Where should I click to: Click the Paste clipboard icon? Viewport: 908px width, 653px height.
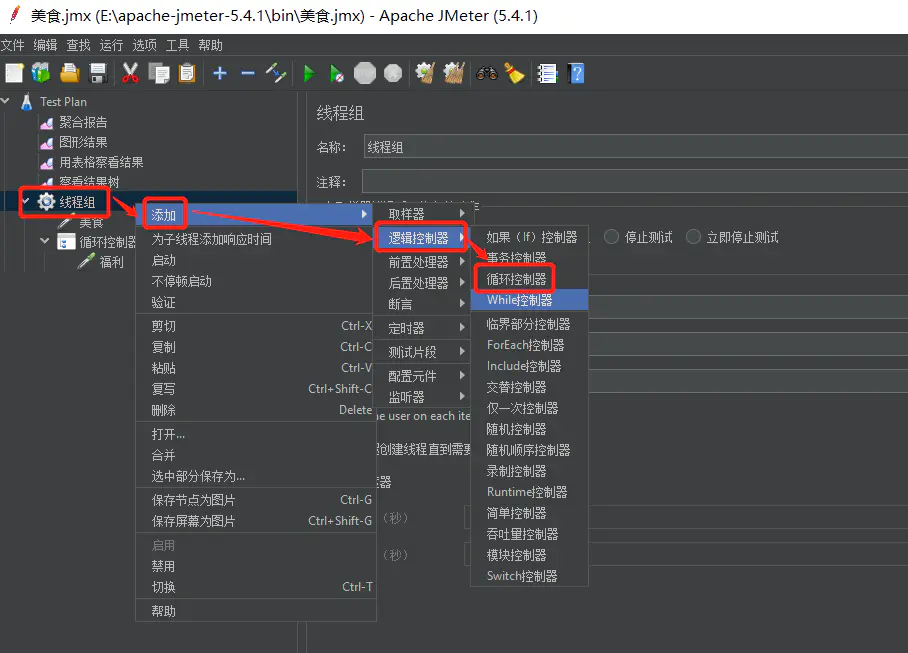pos(187,74)
